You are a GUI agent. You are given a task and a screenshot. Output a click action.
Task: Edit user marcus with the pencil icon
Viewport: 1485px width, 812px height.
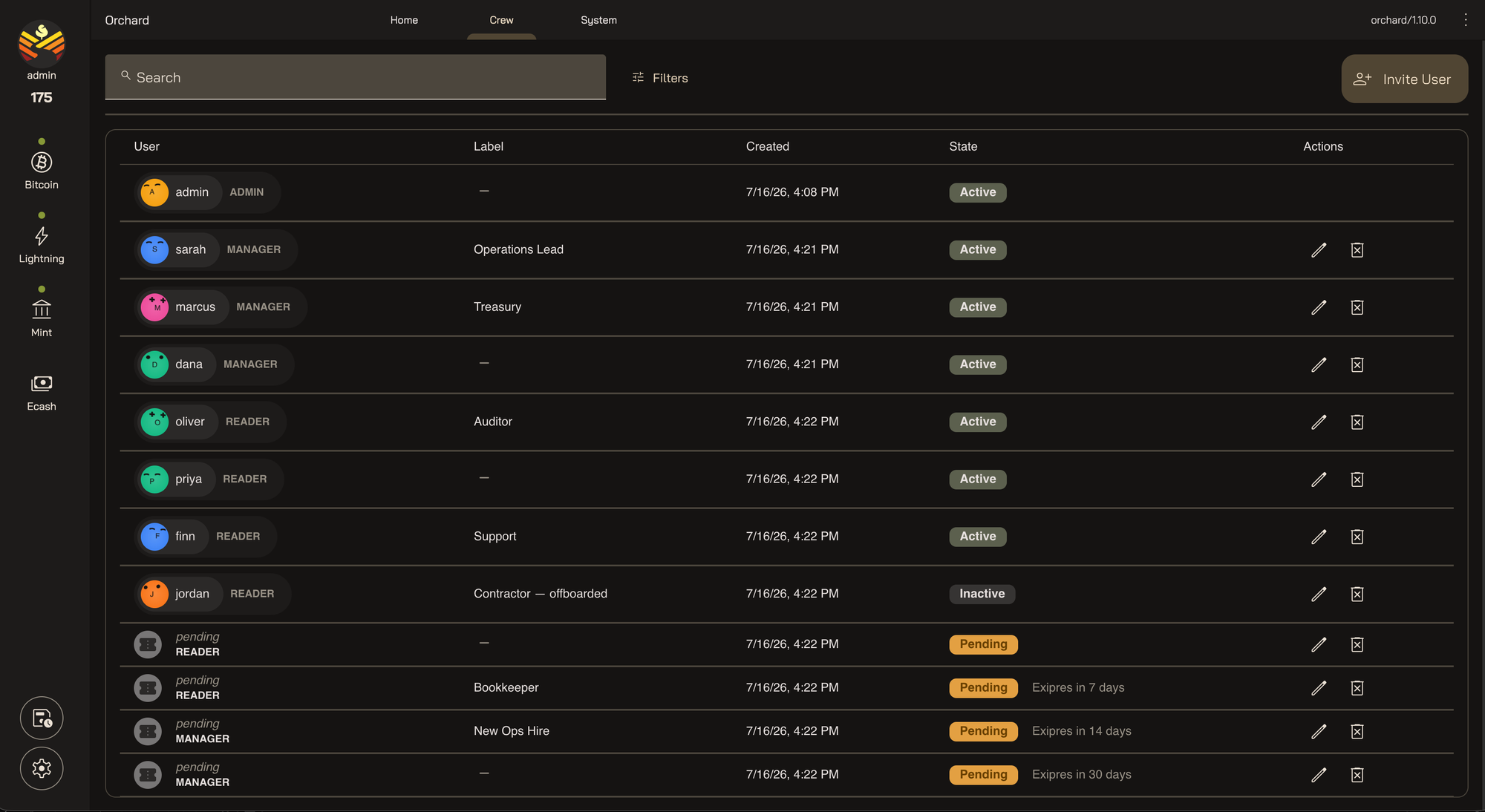(1319, 307)
